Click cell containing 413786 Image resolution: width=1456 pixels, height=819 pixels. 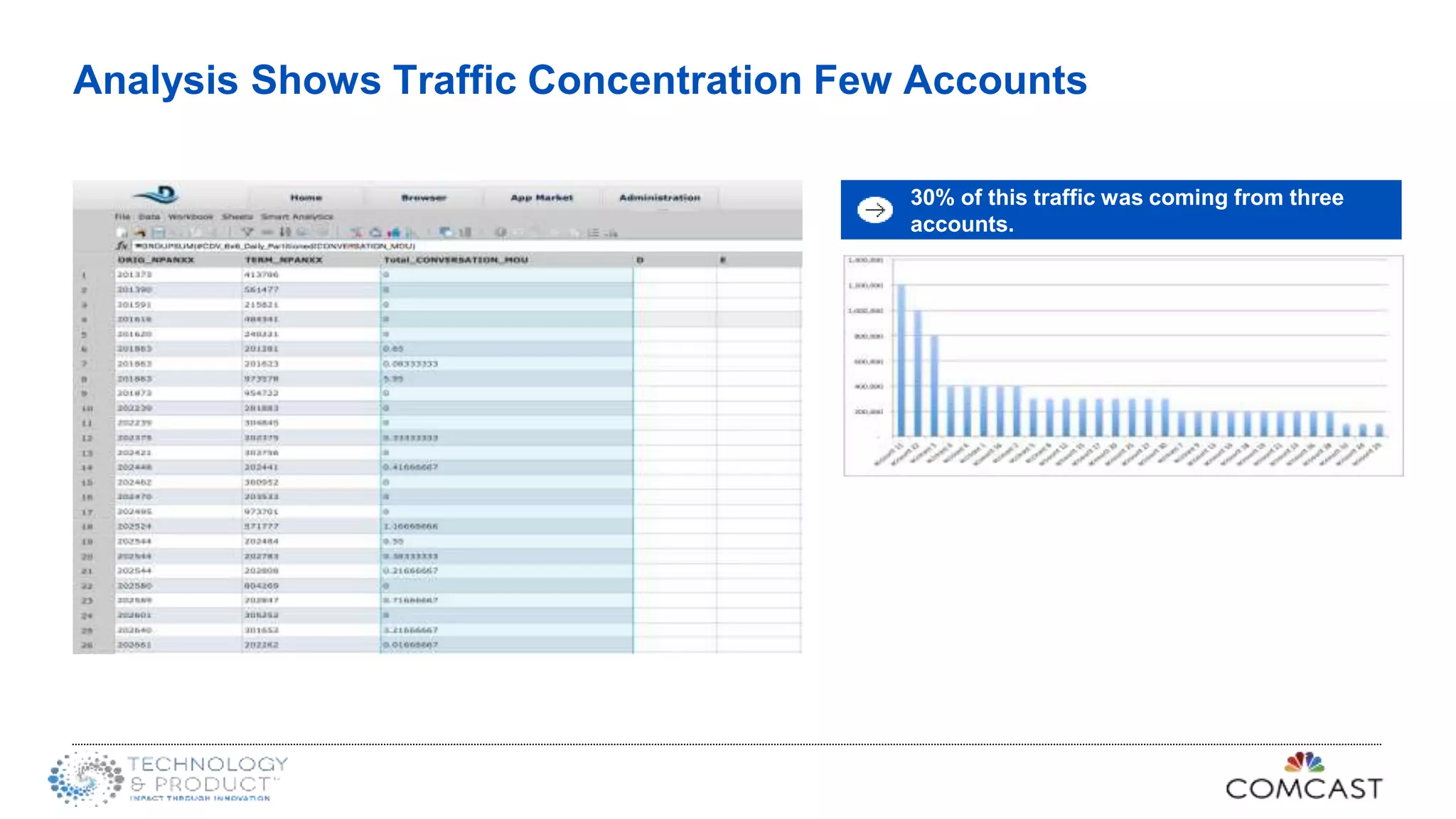311,275
